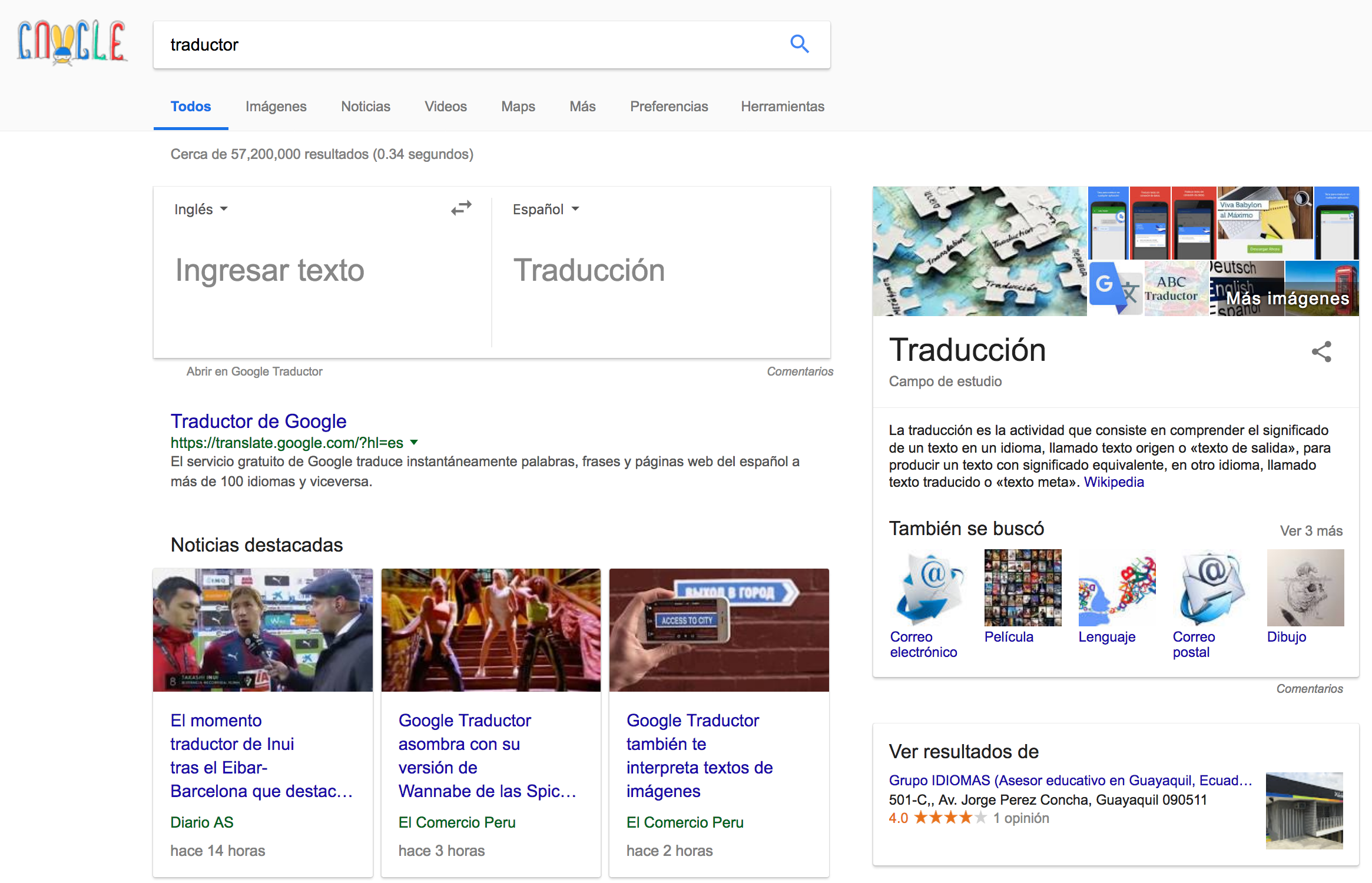Open the Más tab menu
This screenshot has width=1372, height=883.
582,107
